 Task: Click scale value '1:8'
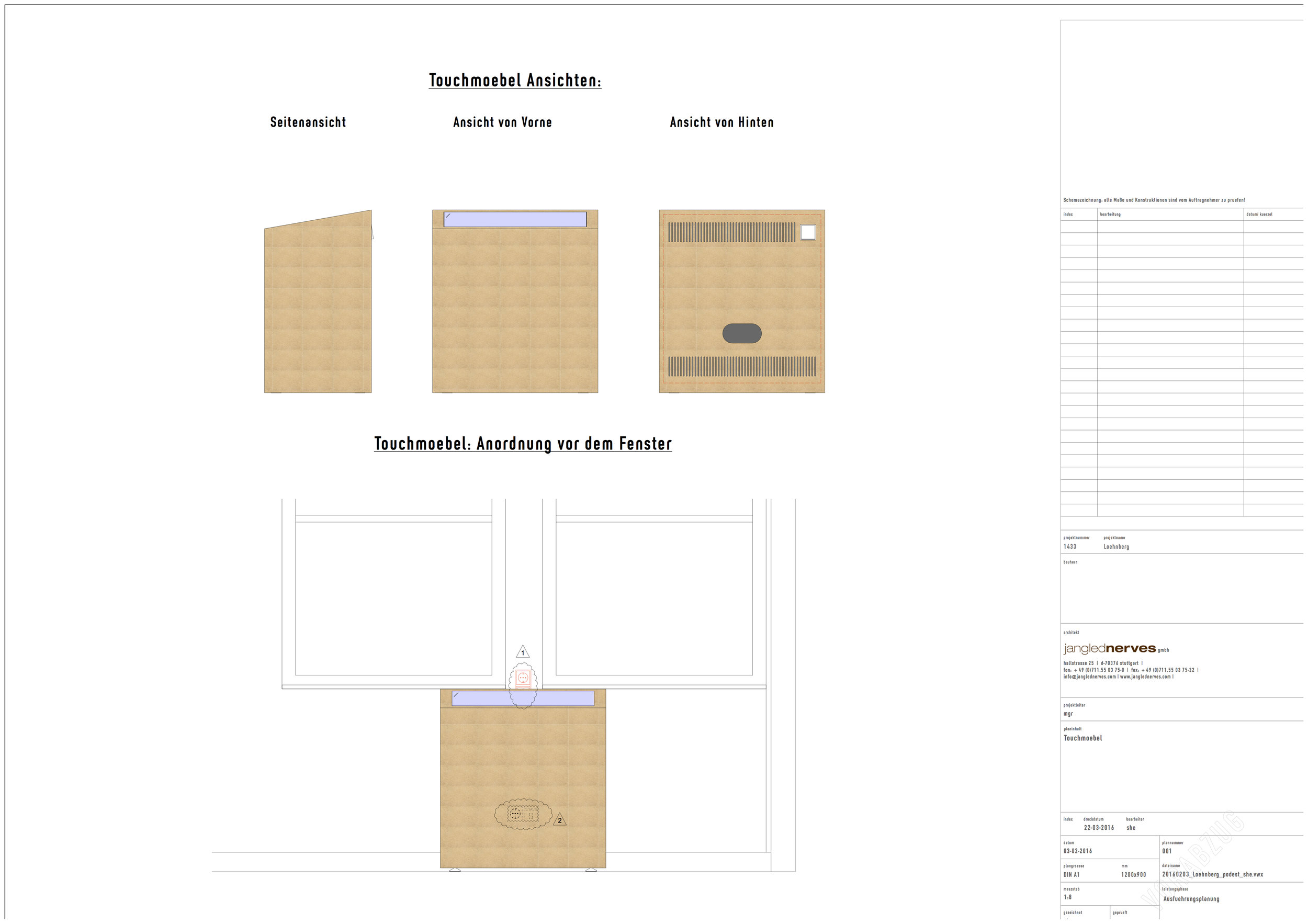1067,897
